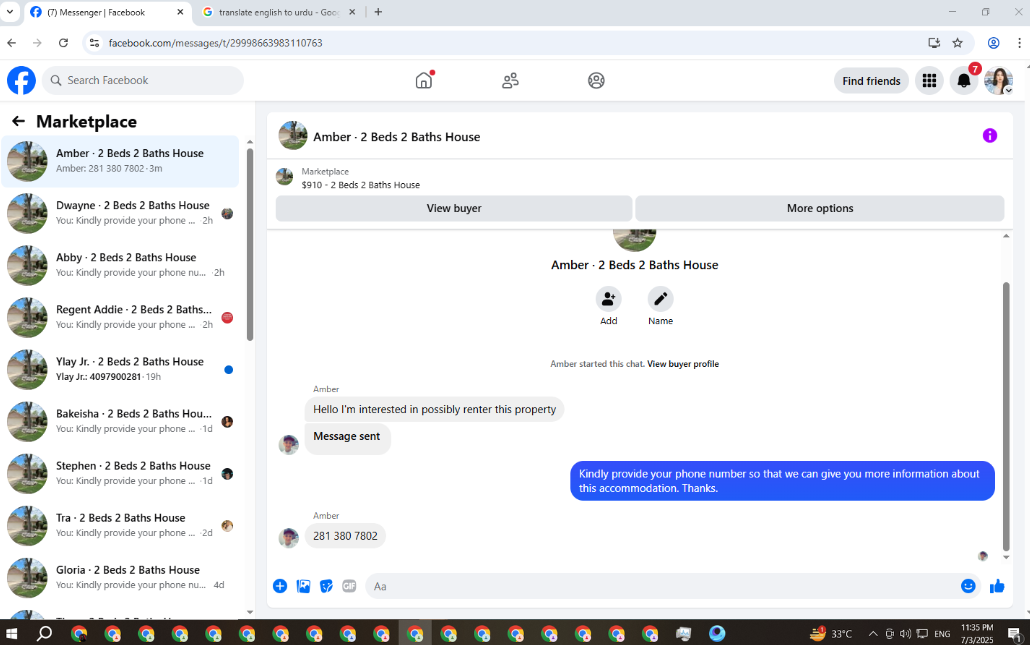
Task: Open Windows taskbar search icon
Action: (44, 633)
